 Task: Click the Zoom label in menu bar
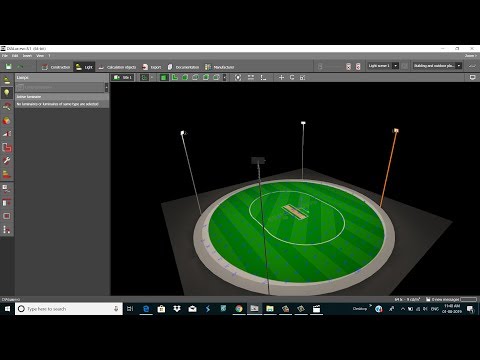click(x=471, y=56)
